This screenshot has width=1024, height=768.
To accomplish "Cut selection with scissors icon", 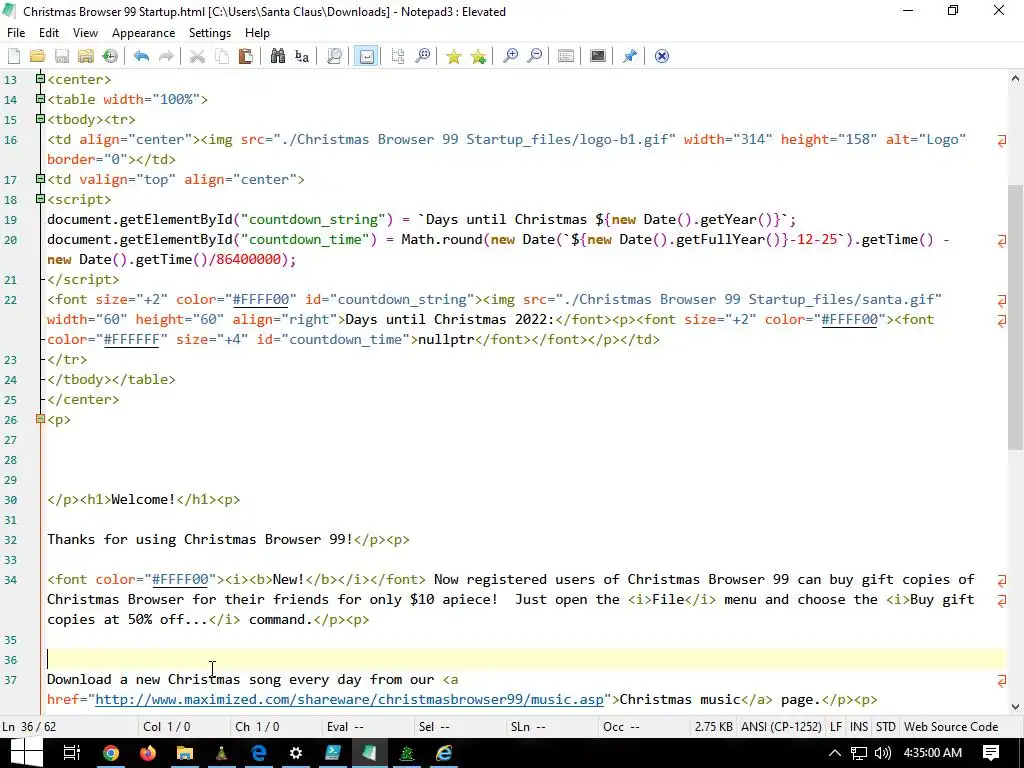I will point(197,56).
